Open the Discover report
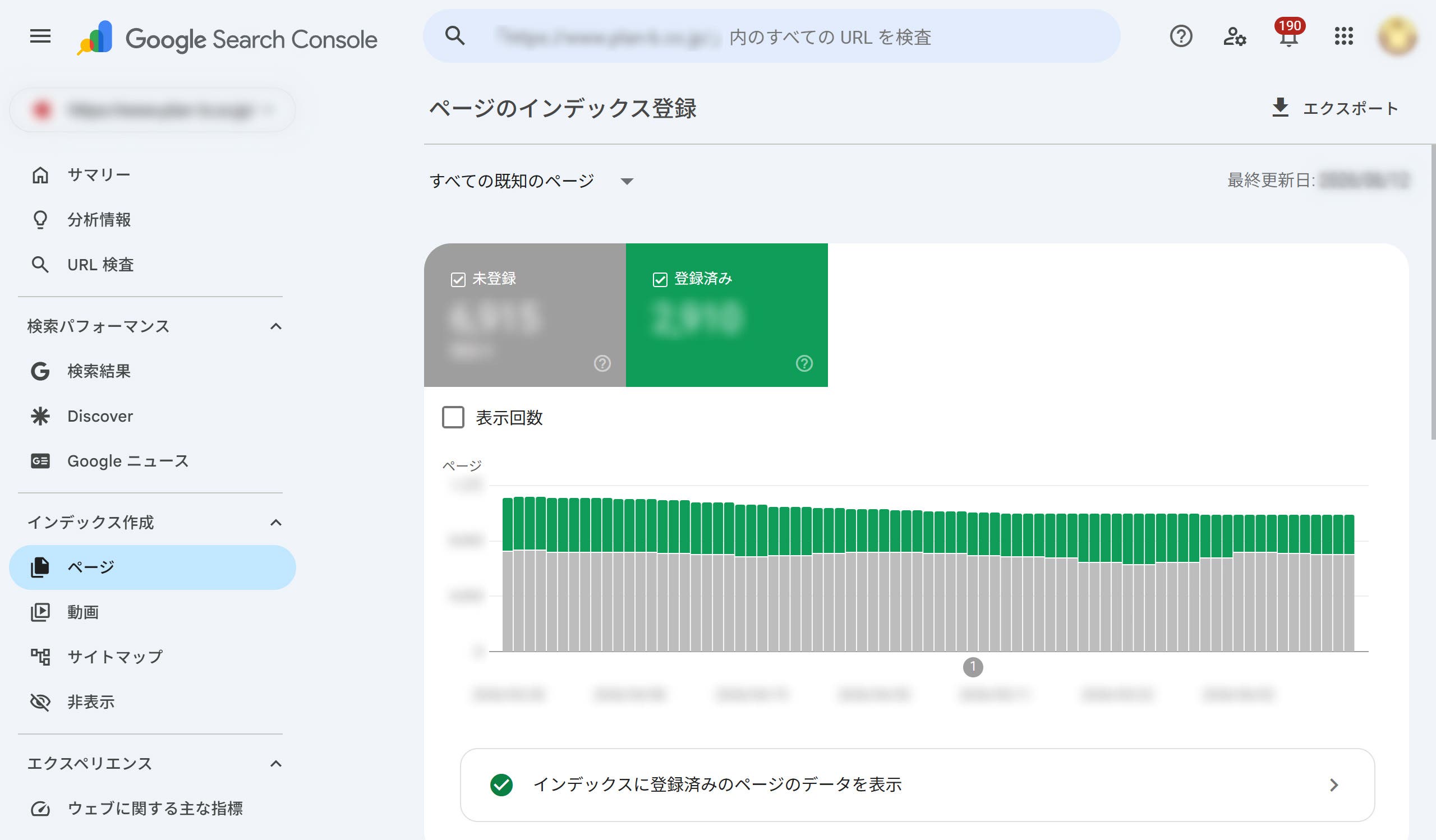This screenshot has height=840, width=1436. click(153, 416)
